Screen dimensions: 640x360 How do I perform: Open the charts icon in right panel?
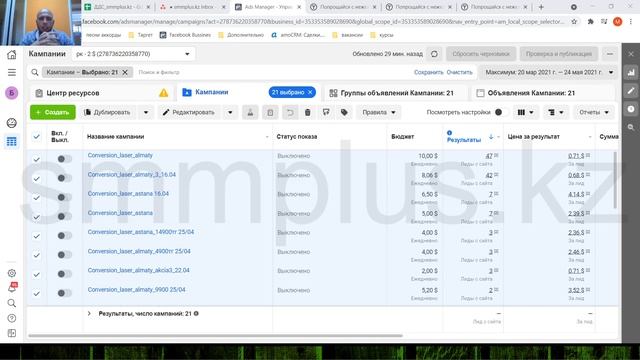631,73
